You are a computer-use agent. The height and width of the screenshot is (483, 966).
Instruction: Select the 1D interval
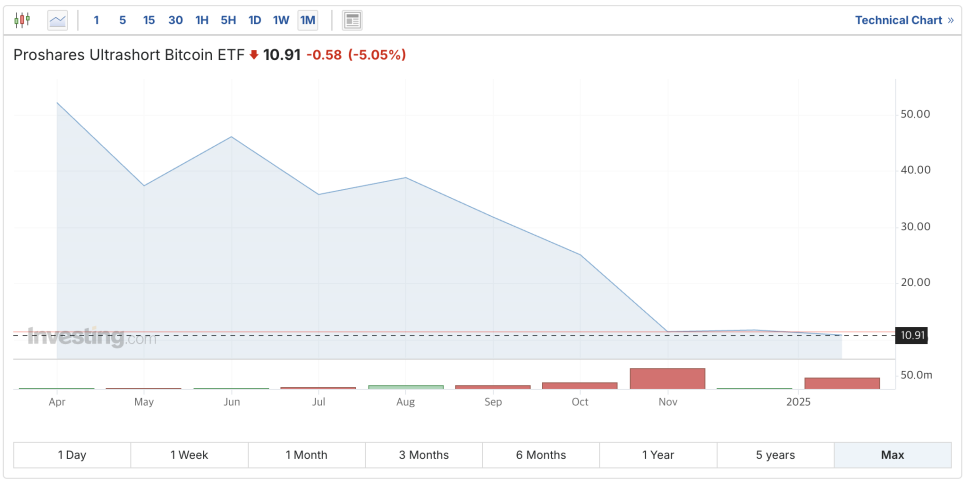click(x=255, y=20)
